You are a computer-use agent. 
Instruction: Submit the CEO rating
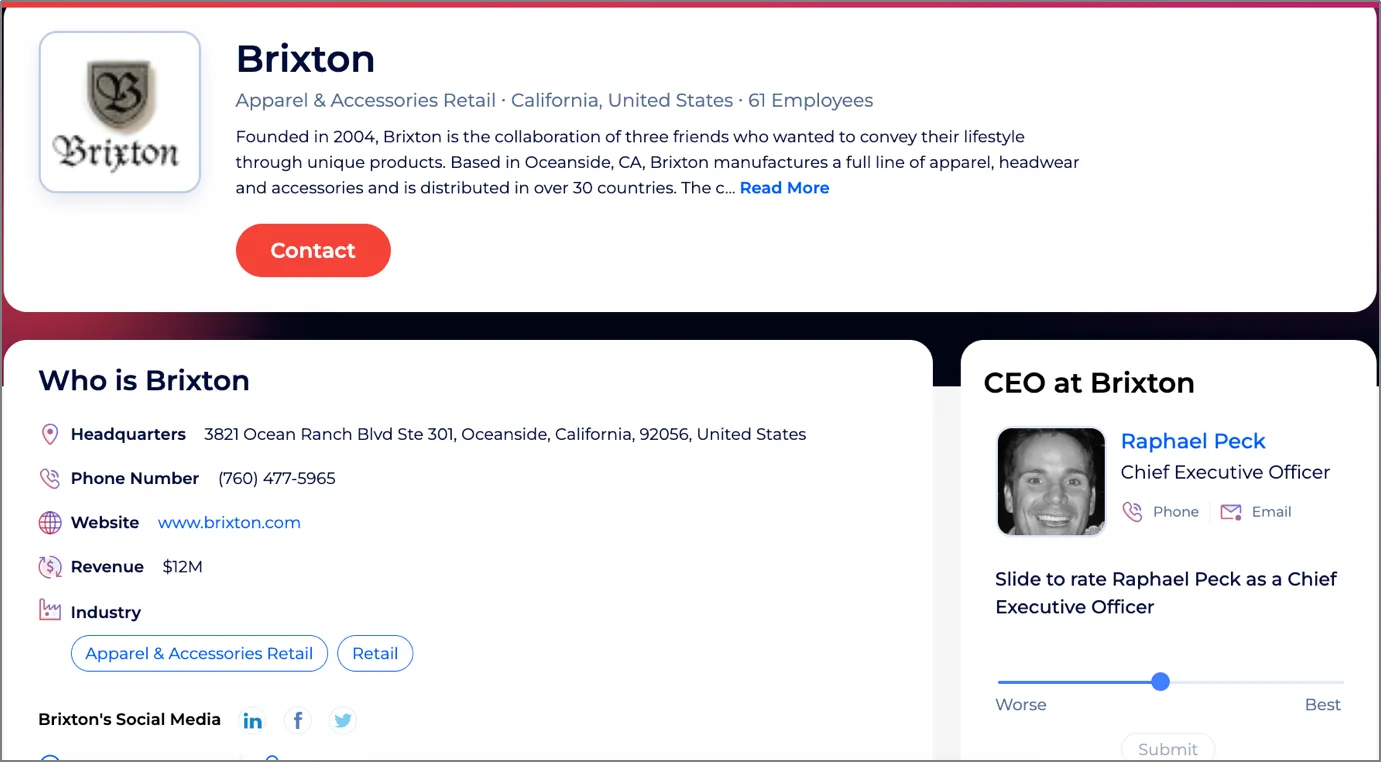coord(1168,749)
